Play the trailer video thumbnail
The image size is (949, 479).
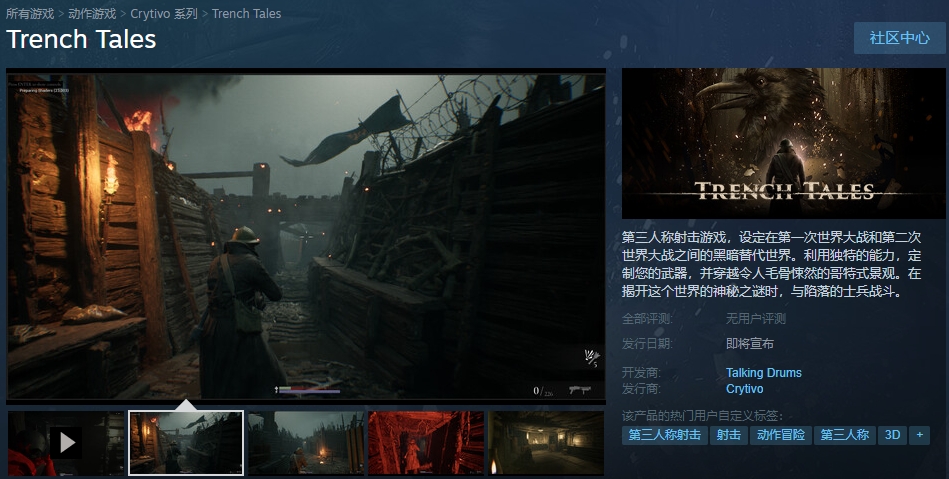(x=66, y=443)
